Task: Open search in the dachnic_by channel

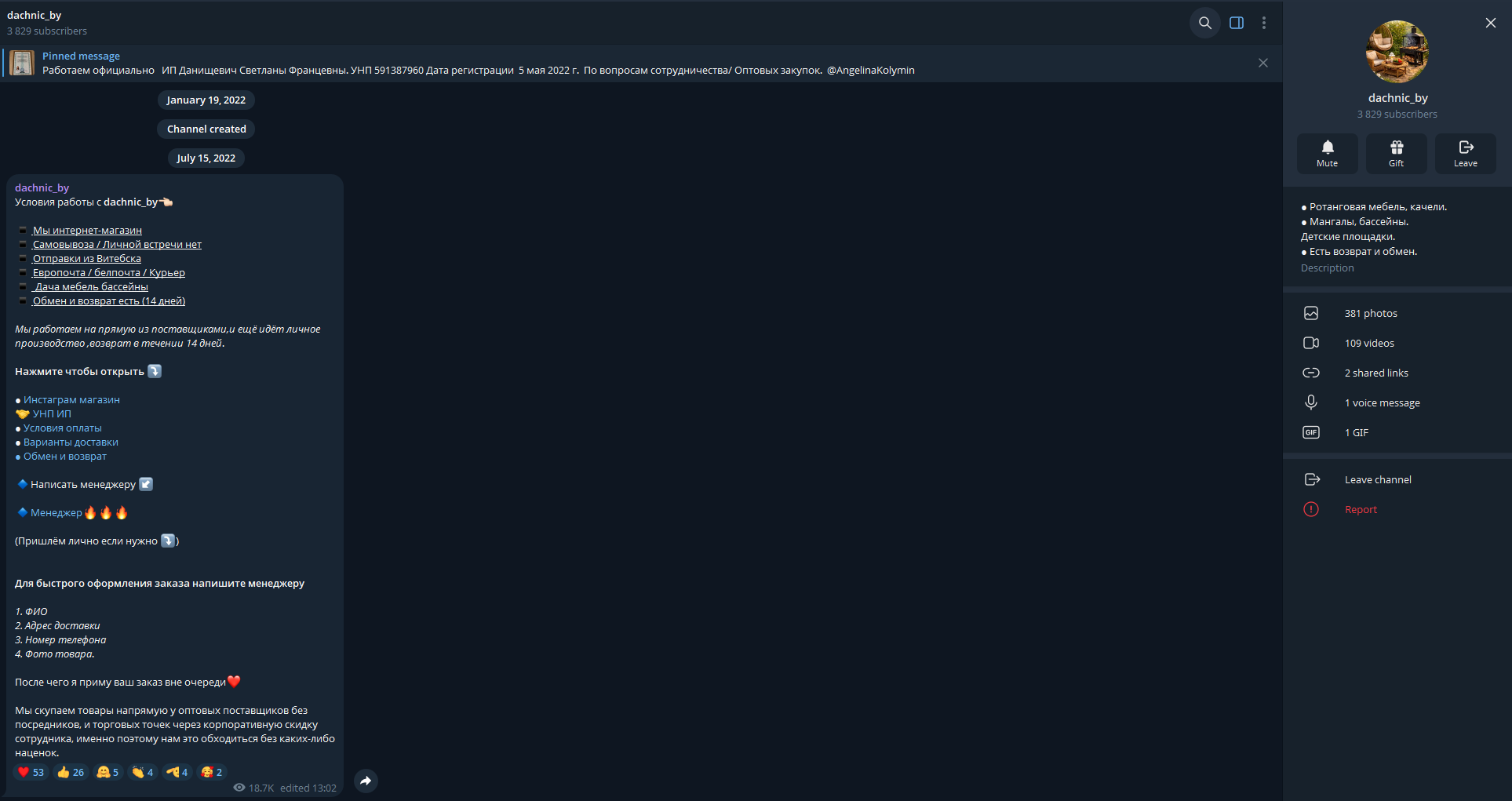Action: click(x=1205, y=23)
